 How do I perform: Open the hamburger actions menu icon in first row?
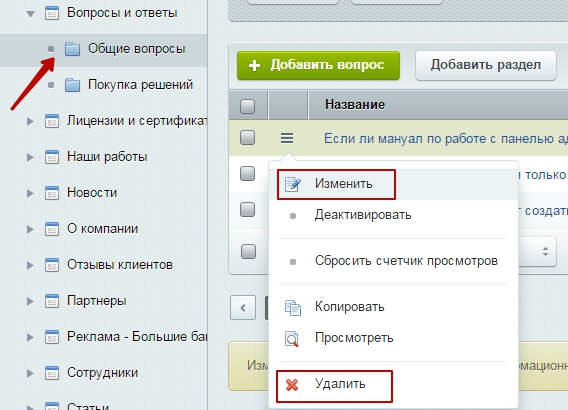pos(287,138)
